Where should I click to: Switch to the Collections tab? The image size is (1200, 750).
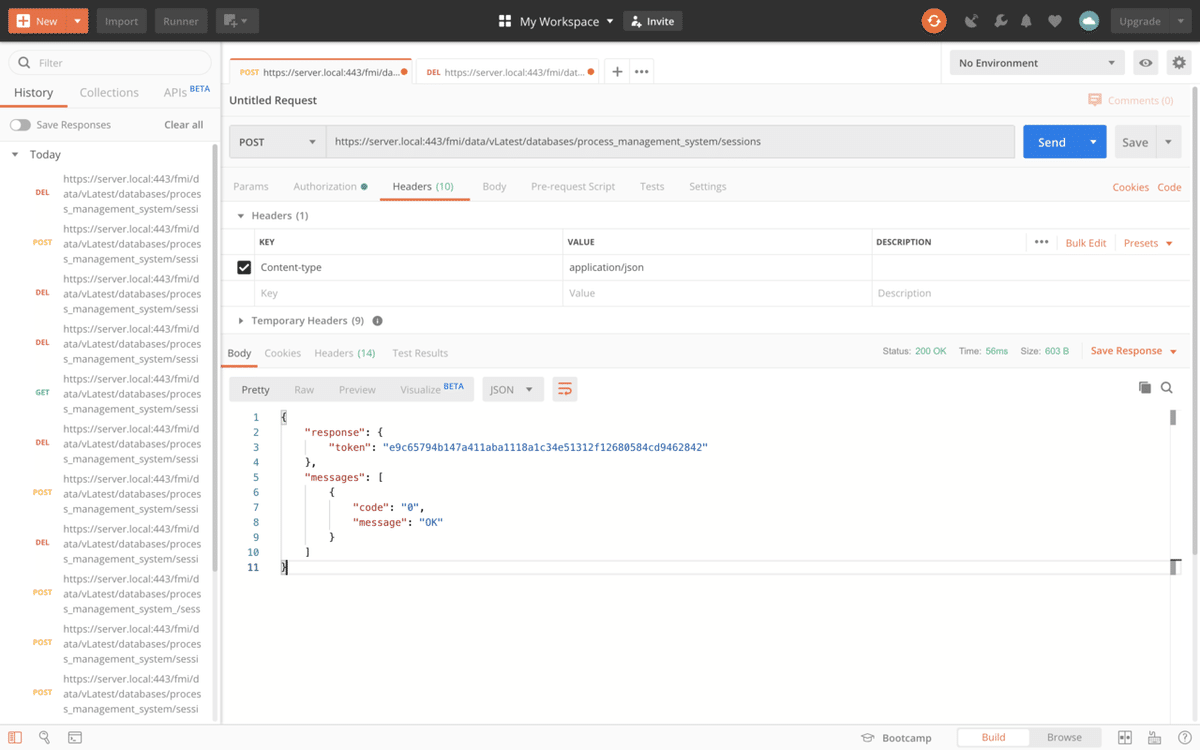tap(109, 92)
